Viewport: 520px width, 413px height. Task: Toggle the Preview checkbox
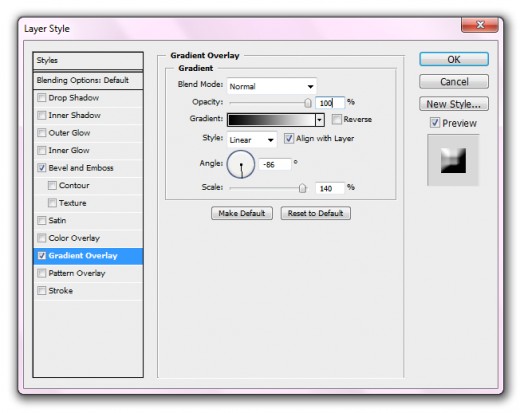point(435,123)
